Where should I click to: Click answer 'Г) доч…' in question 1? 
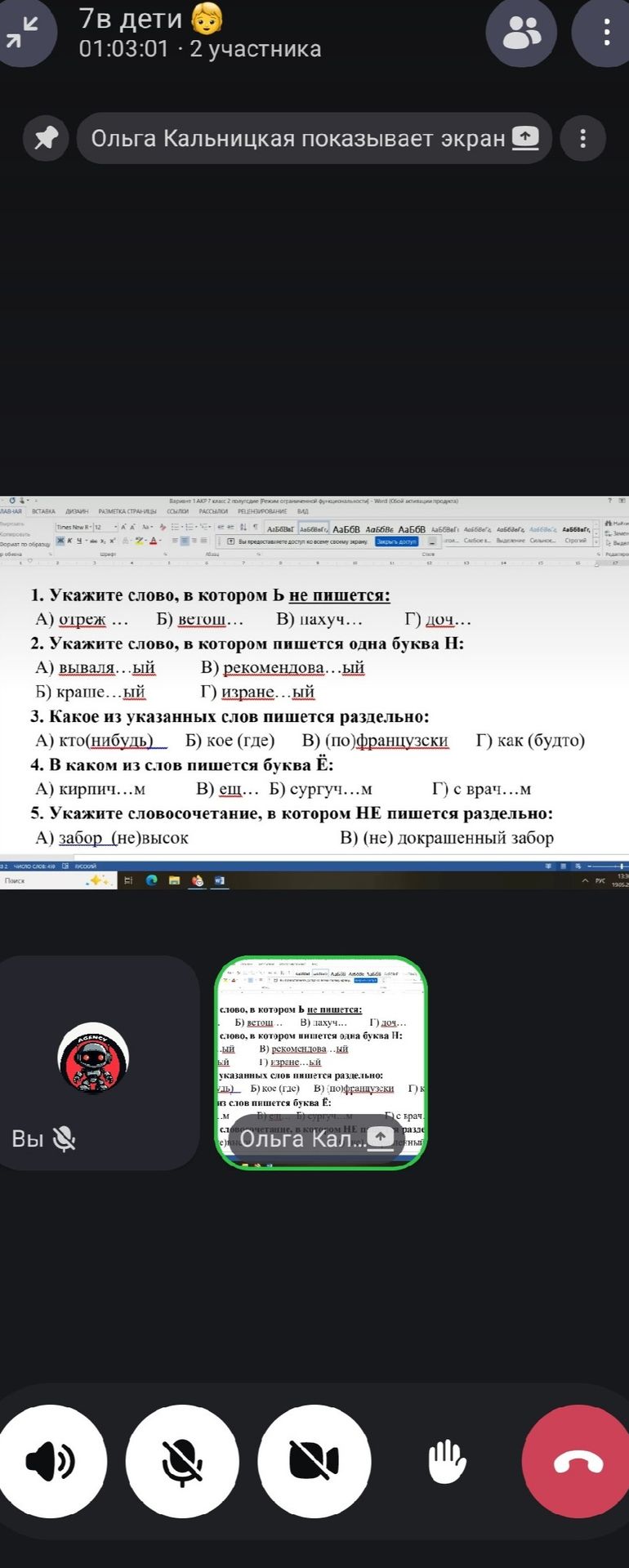pos(438,620)
